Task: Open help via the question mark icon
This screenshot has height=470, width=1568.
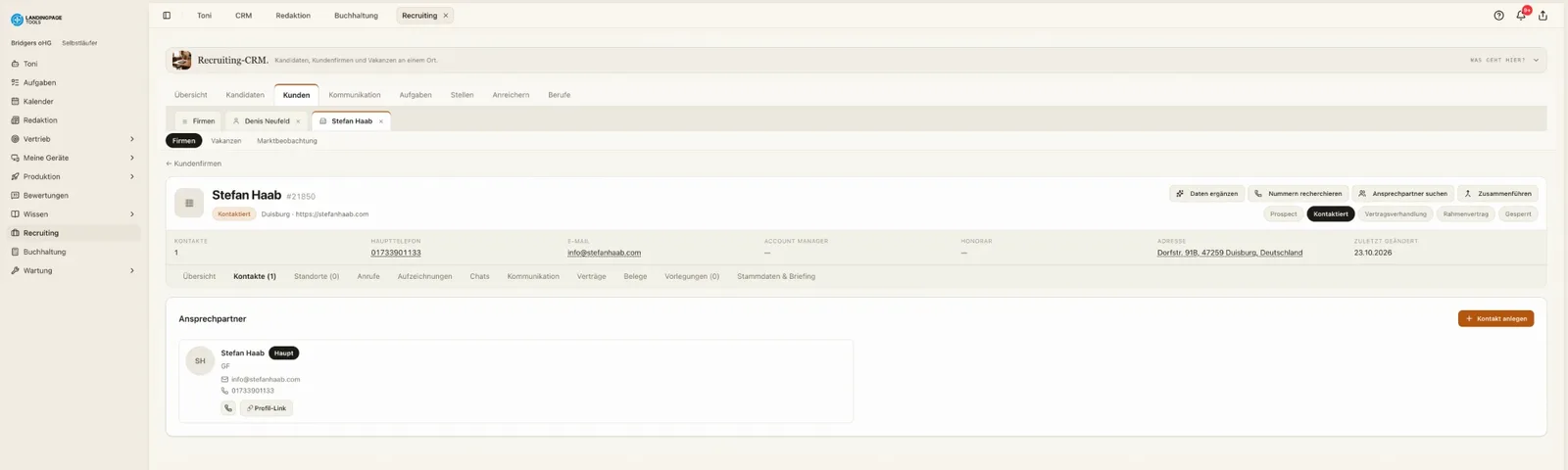Action: [1498, 16]
